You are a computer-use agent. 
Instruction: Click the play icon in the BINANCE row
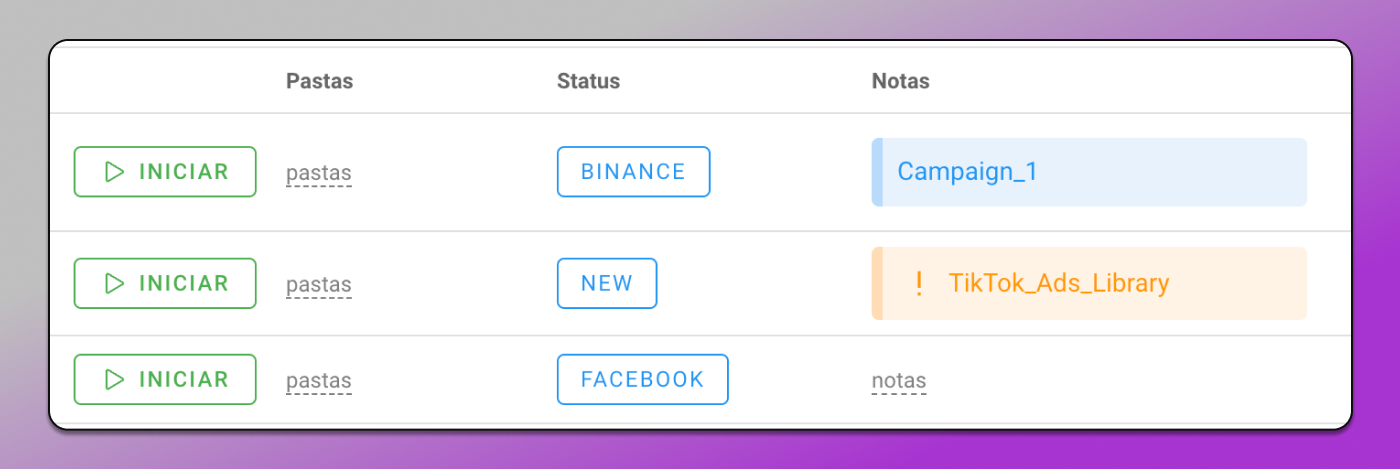tap(115, 172)
